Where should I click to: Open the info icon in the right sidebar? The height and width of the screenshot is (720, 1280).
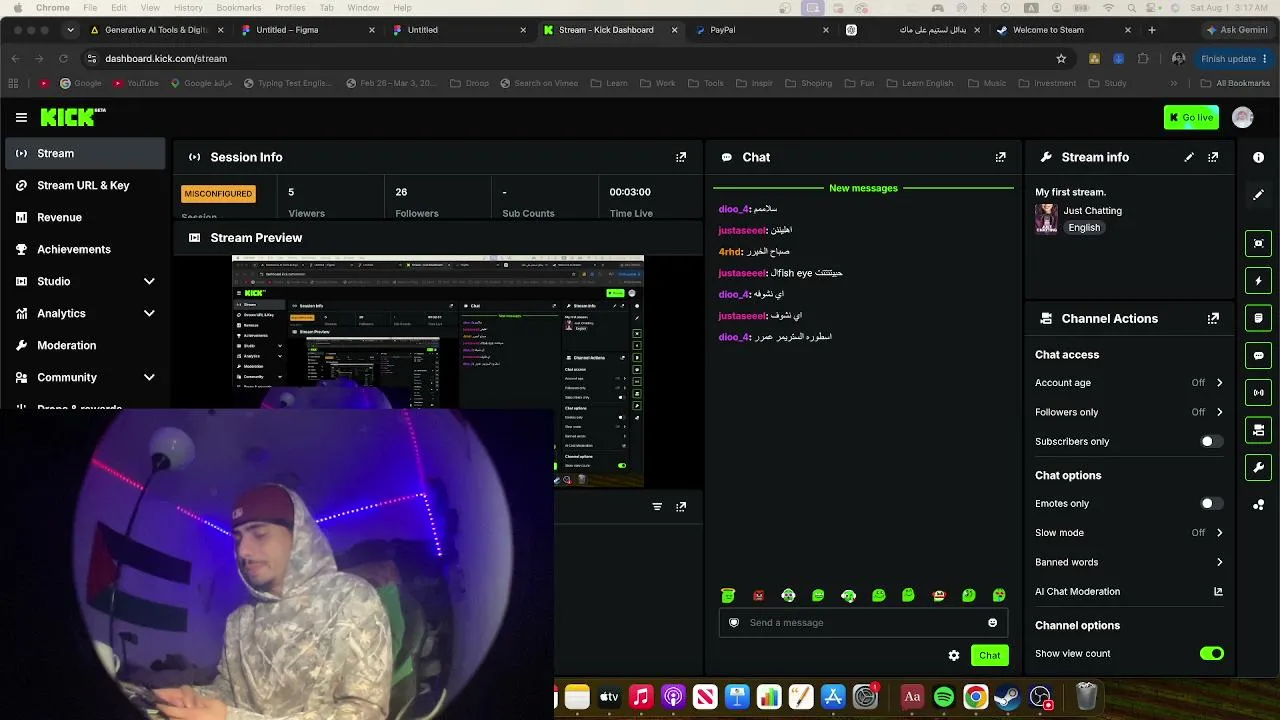(1258, 157)
